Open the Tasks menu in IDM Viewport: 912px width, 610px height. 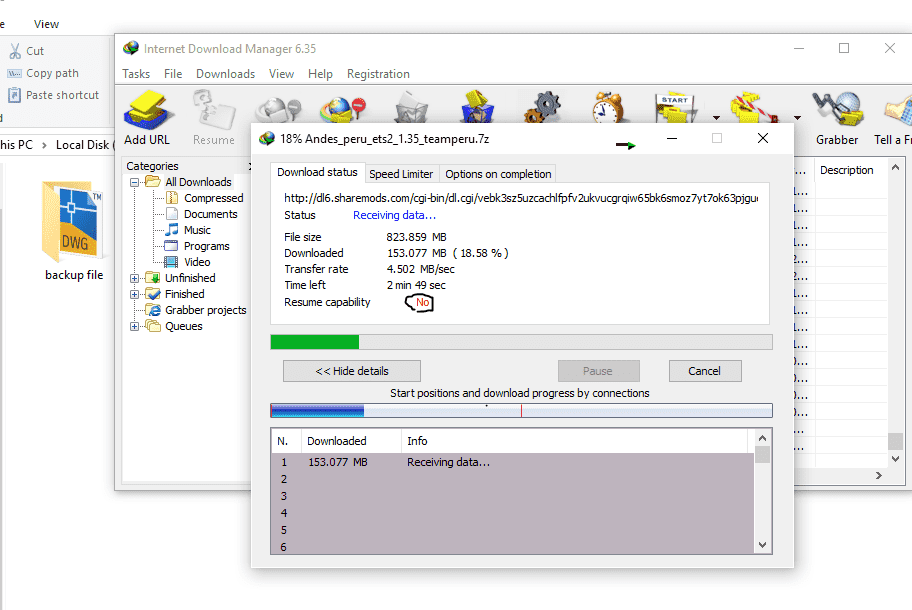136,74
